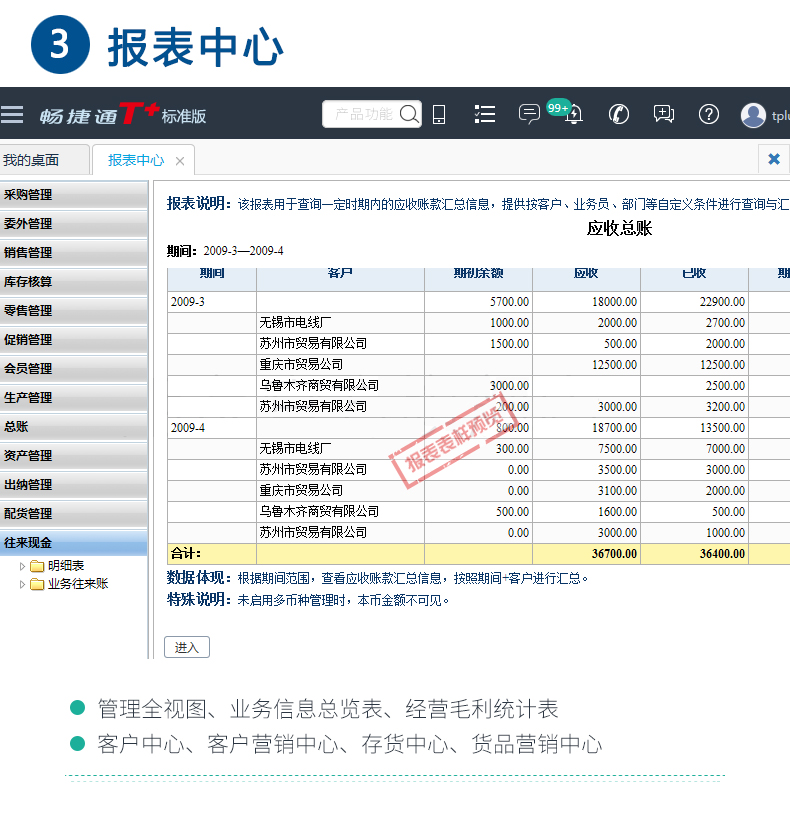Open the hamburger main menu
Screen dimensions: 790x820
tap(12, 115)
